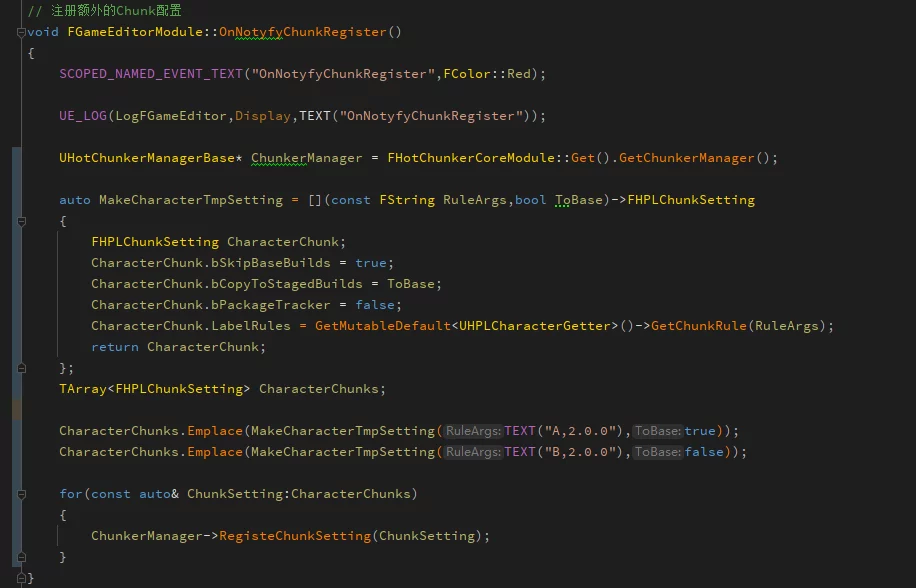Click the MakeCharacterTmpSetting lambda name in its definition
Viewport: 916px width, 588px height.
pyautogui.click(x=191, y=200)
